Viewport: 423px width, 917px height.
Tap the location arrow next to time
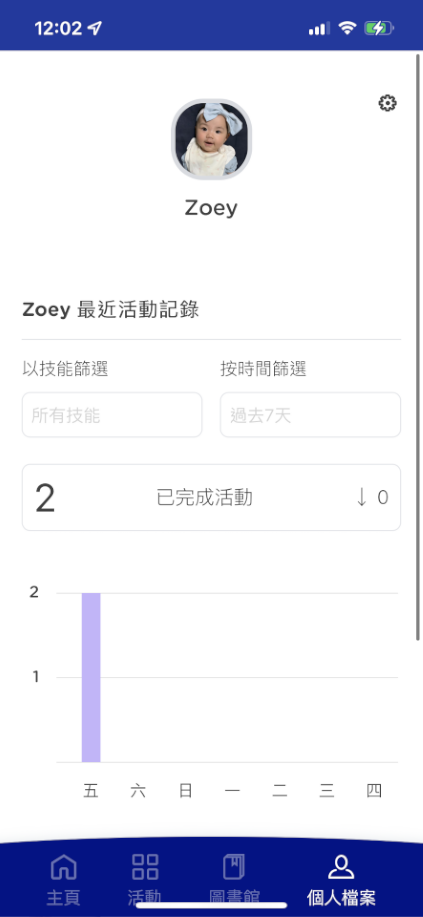pyautogui.click(x=95, y=28)
